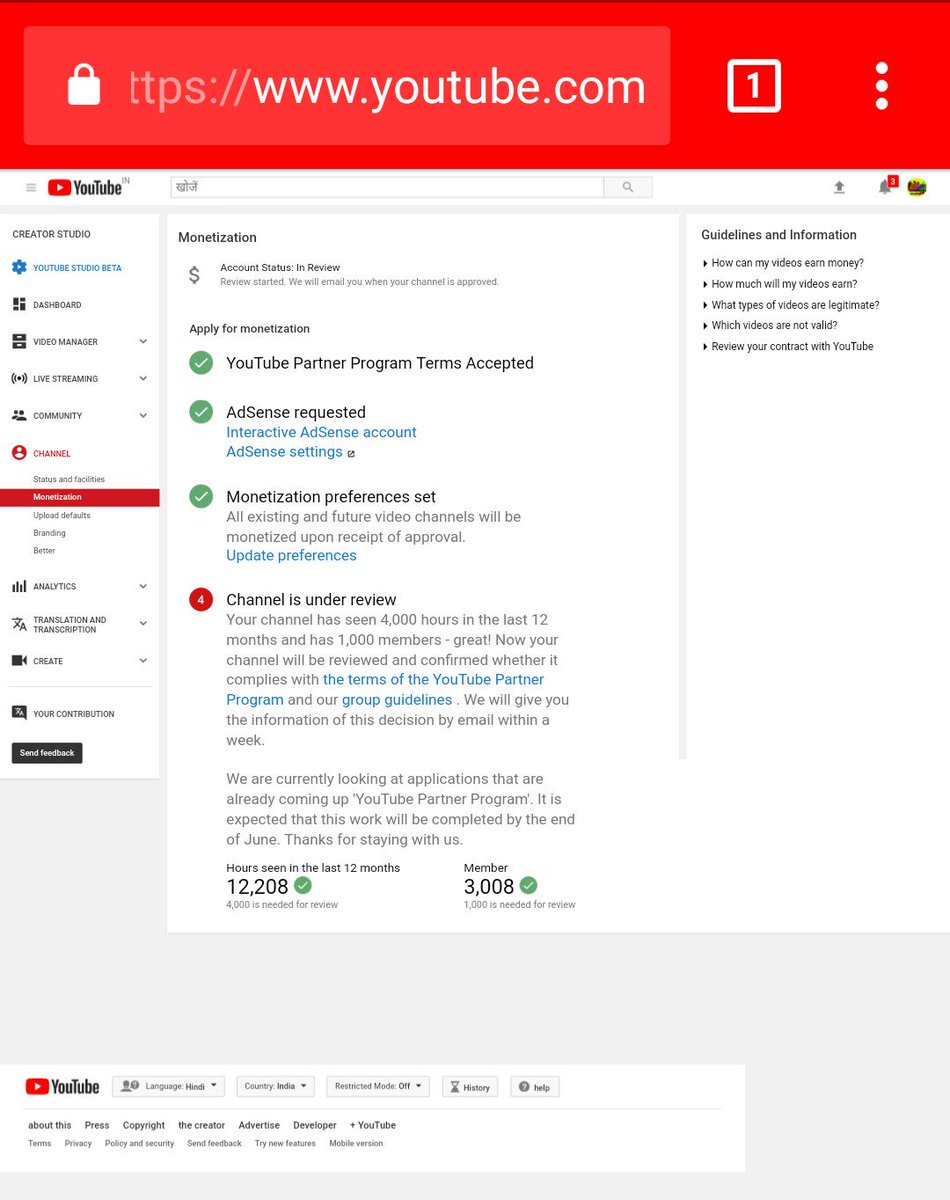Click the Live Streaming broadcast icon

pos(19,378)
